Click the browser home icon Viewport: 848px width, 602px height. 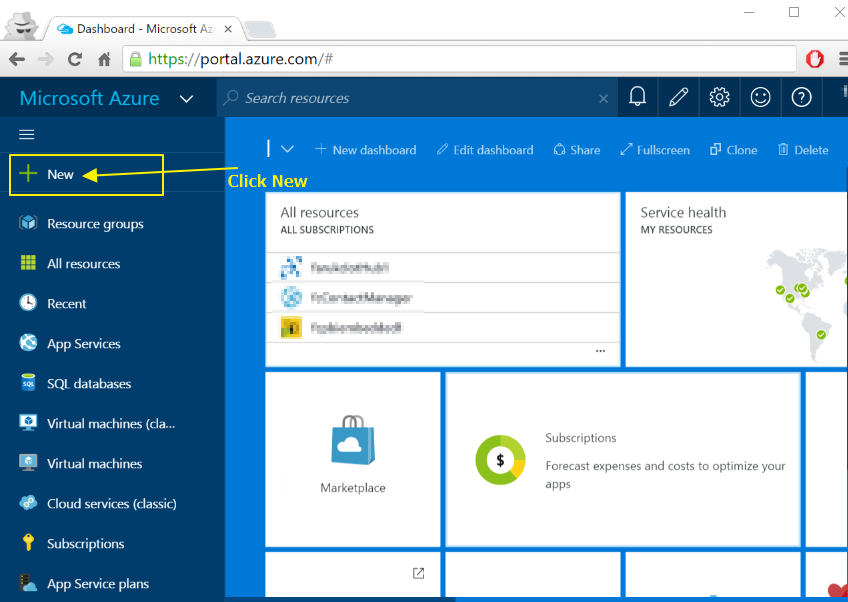point(104,59)
